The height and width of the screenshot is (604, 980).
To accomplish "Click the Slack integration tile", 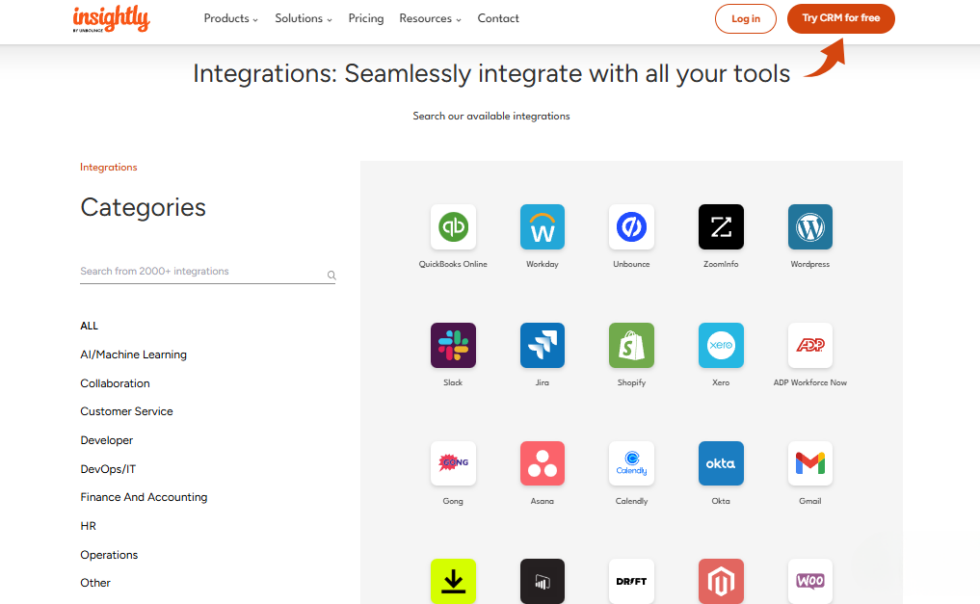I will [453, 345].
